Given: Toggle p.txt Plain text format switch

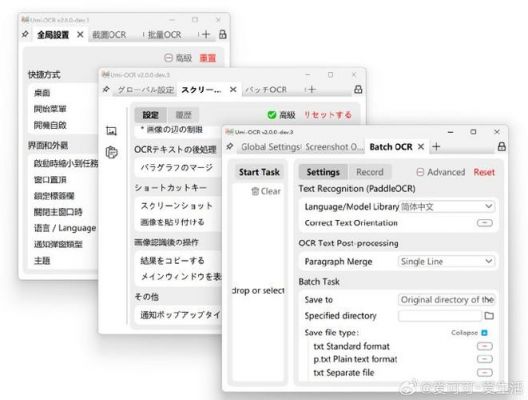Looking at the screenshot, I should 485,359.
